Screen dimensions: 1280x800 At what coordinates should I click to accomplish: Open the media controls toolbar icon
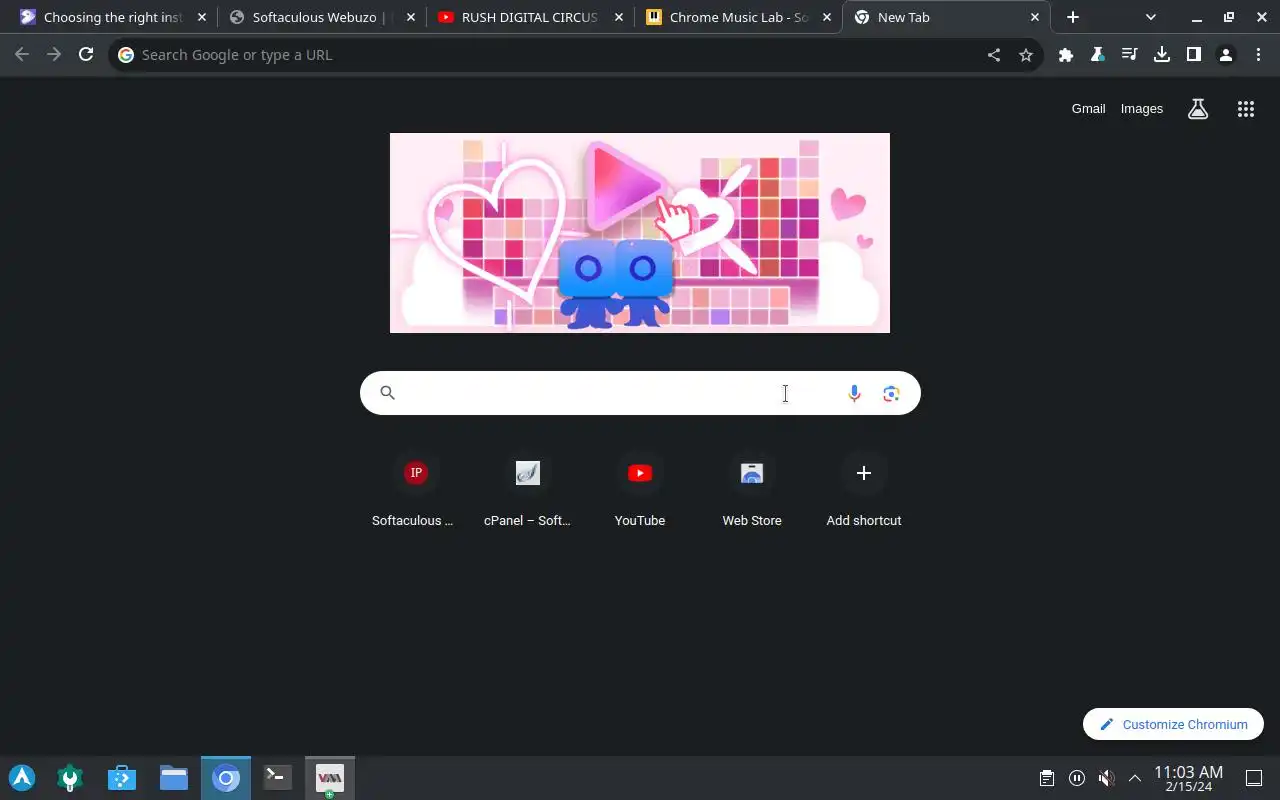tap(1130, 55)
